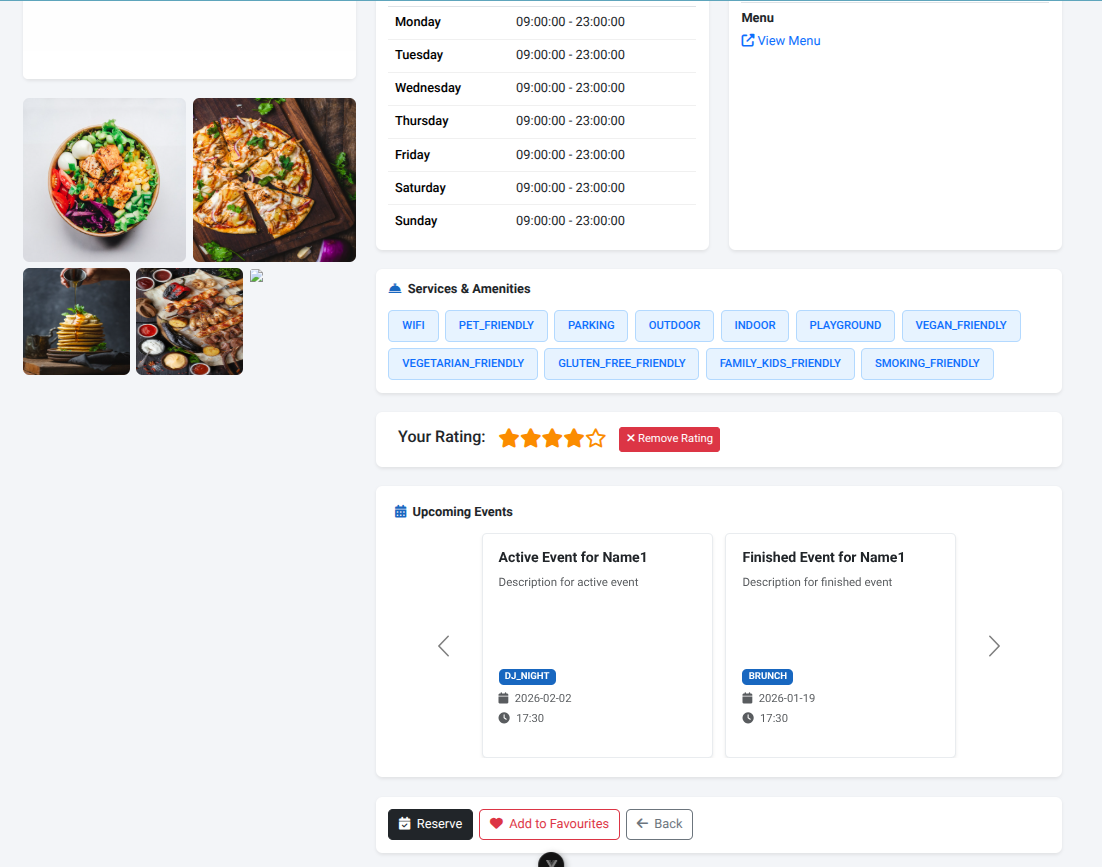
Task: Click the Reserve button
Action: click(430, 824)
